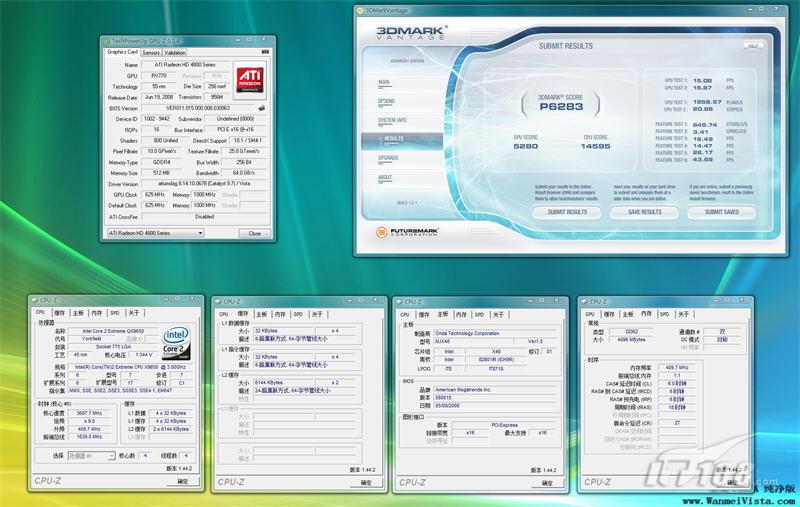Open the GPU-Z Validation tab
800x507 pixels.
click(174, 53)
